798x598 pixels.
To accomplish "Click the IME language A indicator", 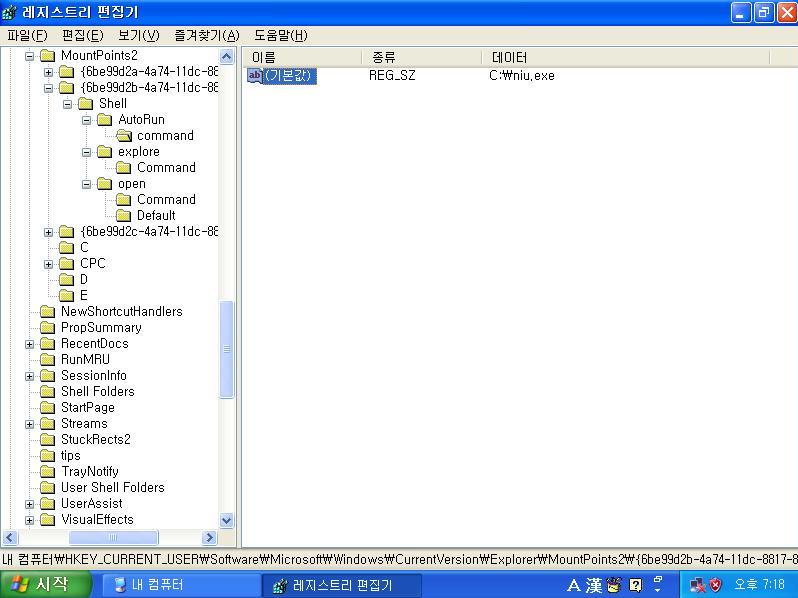I will click(574, 585).
